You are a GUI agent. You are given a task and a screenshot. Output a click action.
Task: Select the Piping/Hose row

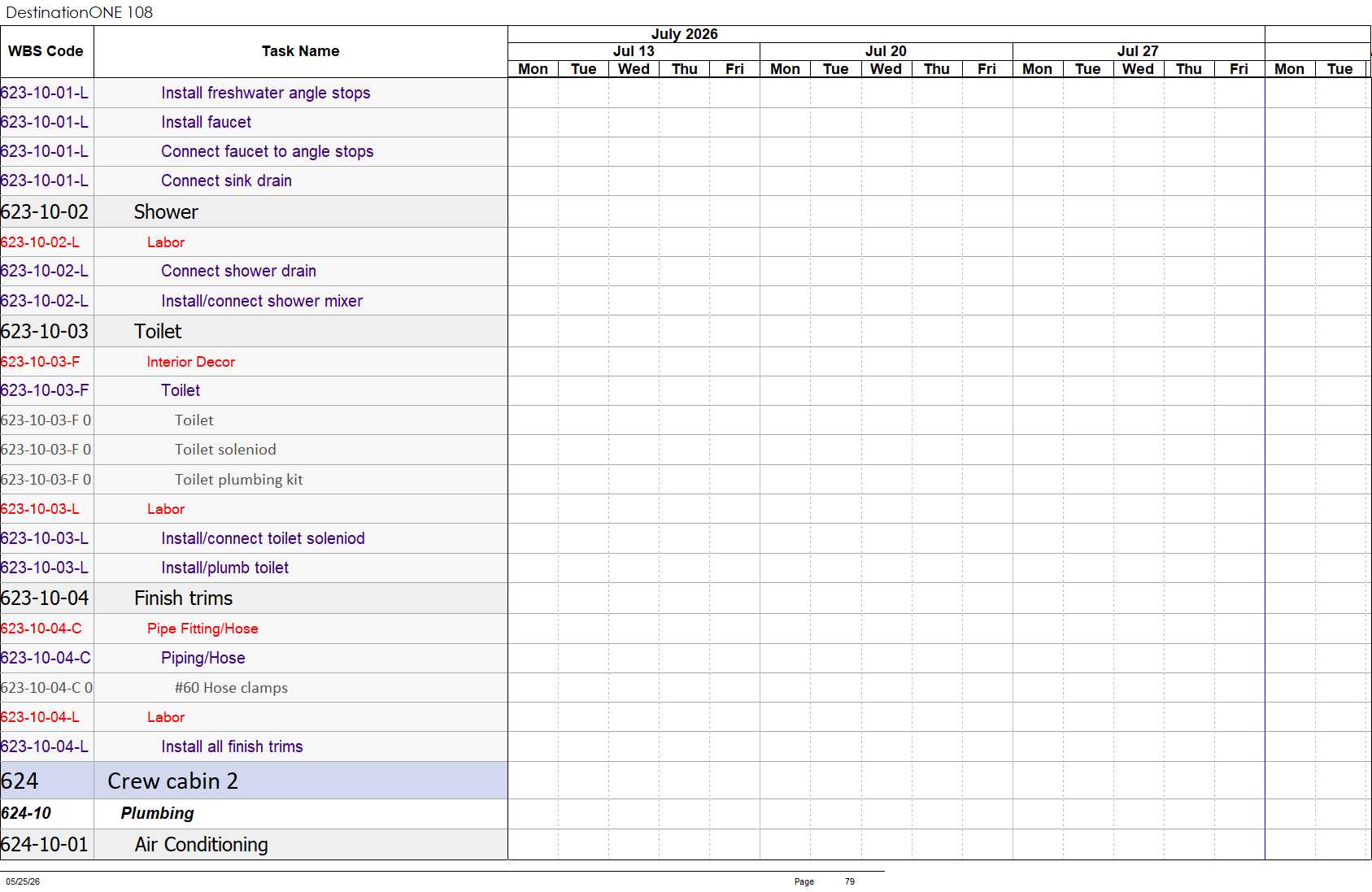tap(203, 658)
